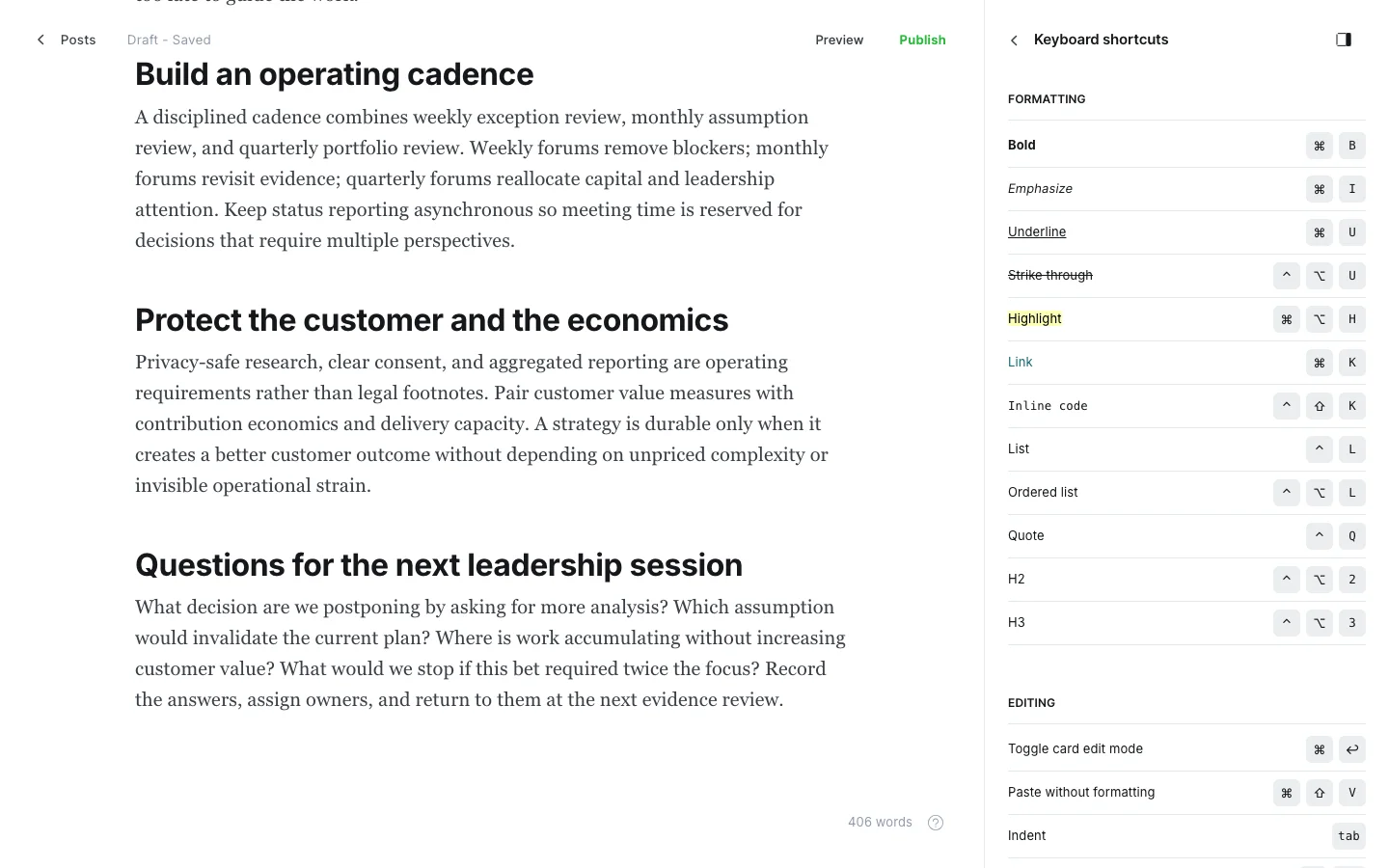Click the return key icon for Toggle card edit mode

1352,749
